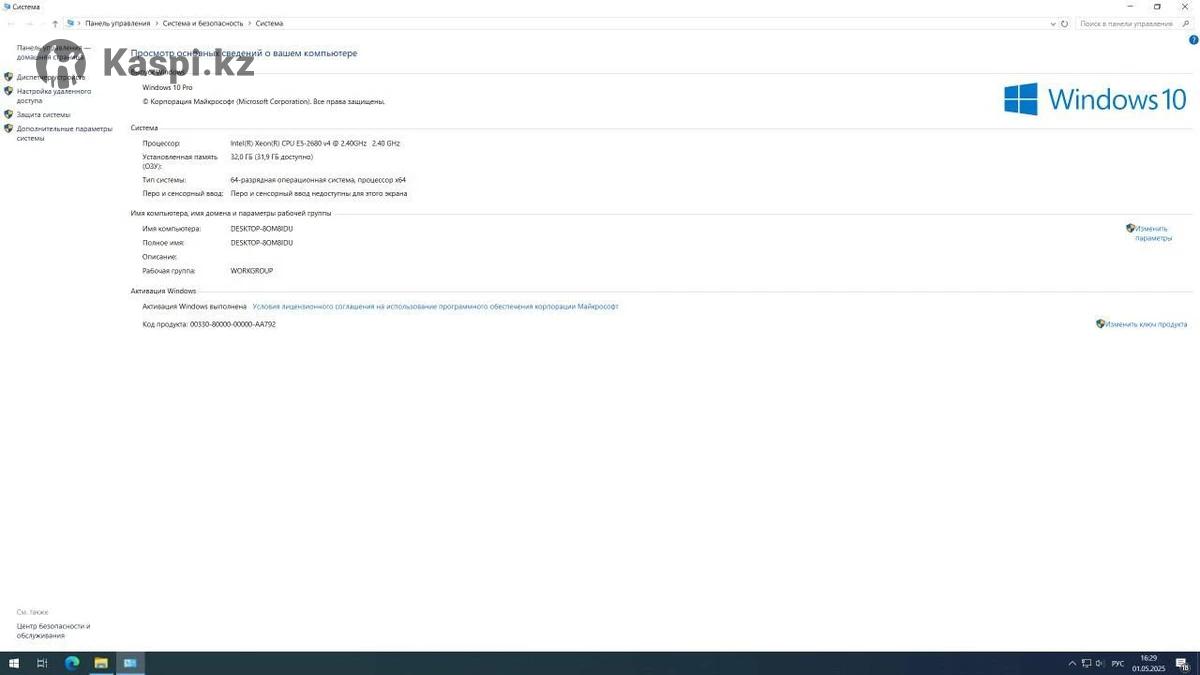Screen dimensions: 1200x675
Task: Click the Windows 10 Pro edition text
Action: click(167, 88)
